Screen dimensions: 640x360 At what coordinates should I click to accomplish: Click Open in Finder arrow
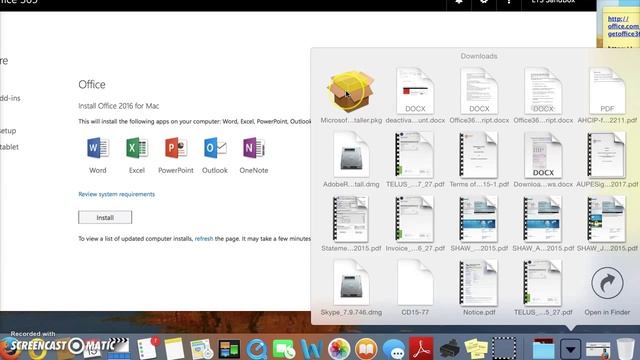(x=607, y=283)
